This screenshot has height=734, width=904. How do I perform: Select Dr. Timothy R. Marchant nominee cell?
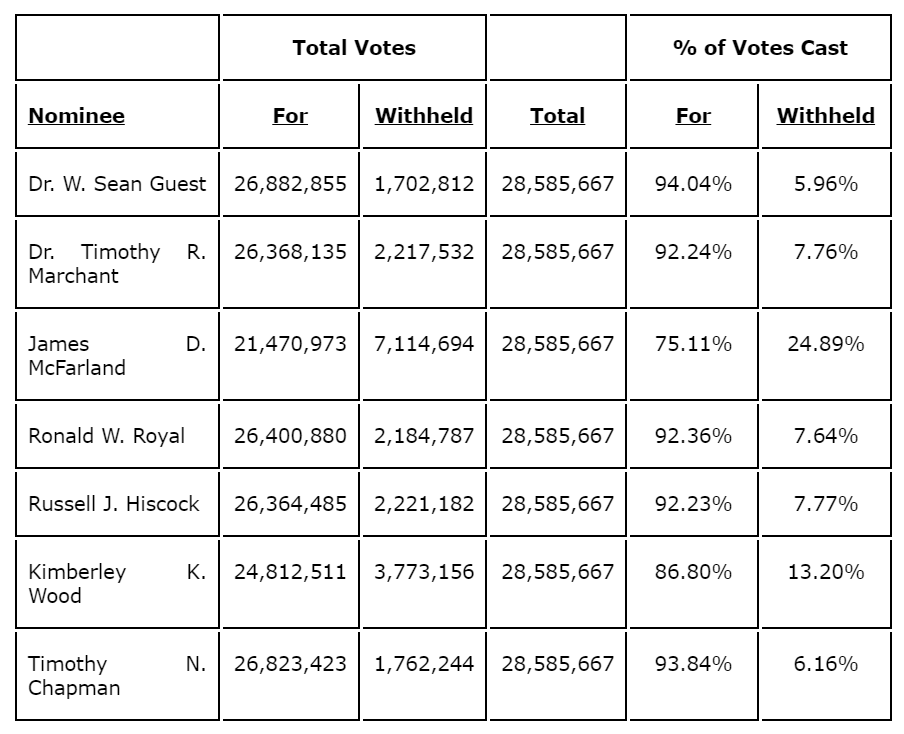coord(117,264)
